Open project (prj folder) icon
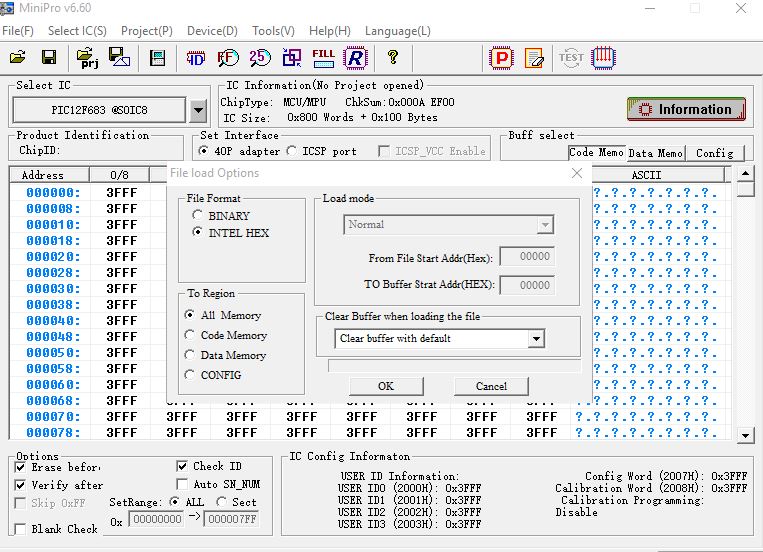The image size is (763, 552). point(88,58)
